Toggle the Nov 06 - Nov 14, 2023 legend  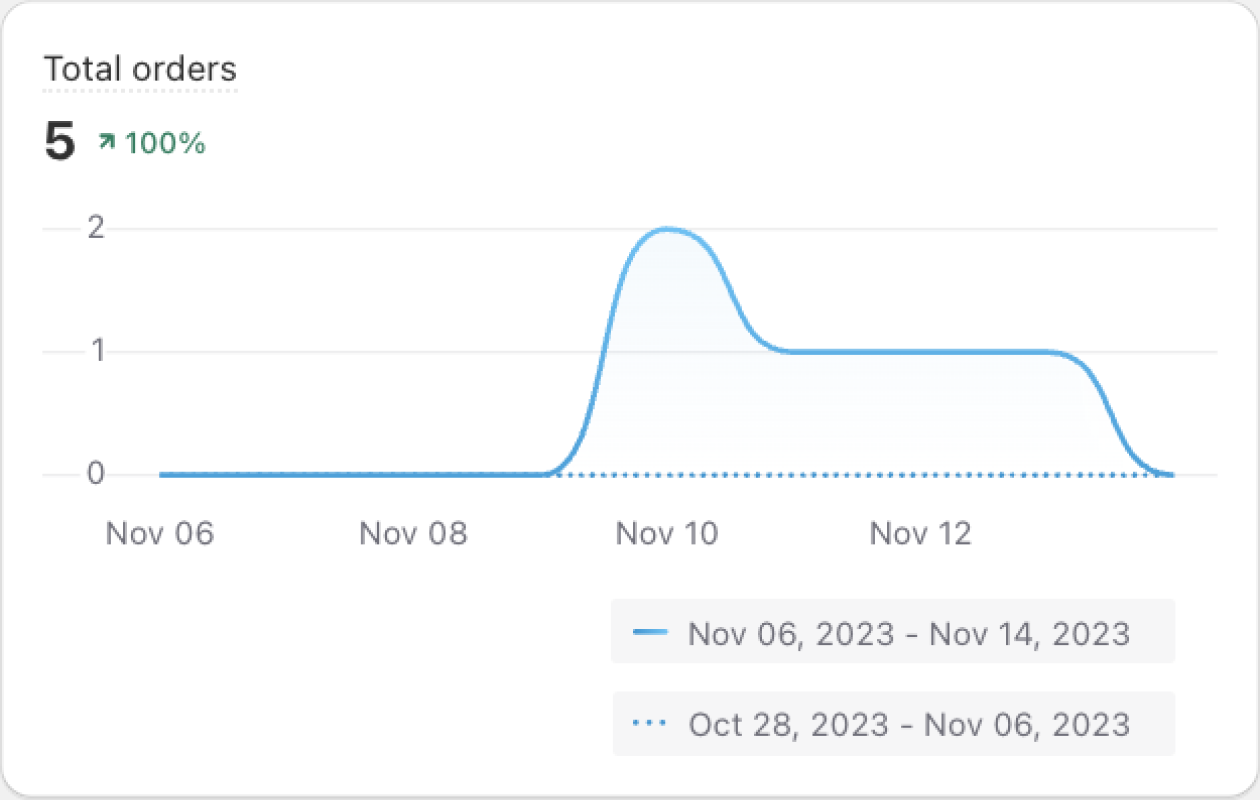click(893, 632)
